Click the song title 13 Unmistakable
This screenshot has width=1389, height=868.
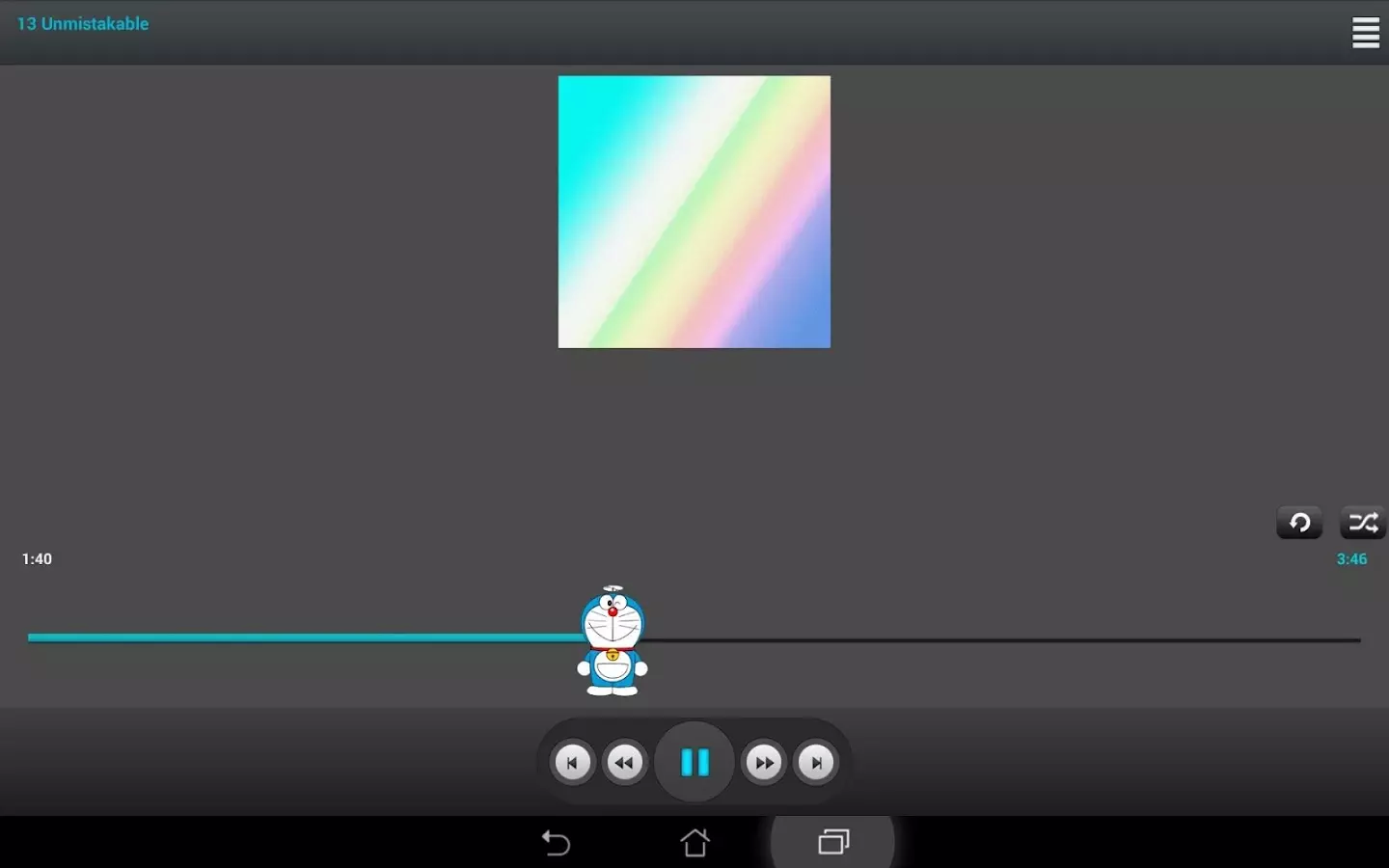pyautogui.click(x=83, y=24)
